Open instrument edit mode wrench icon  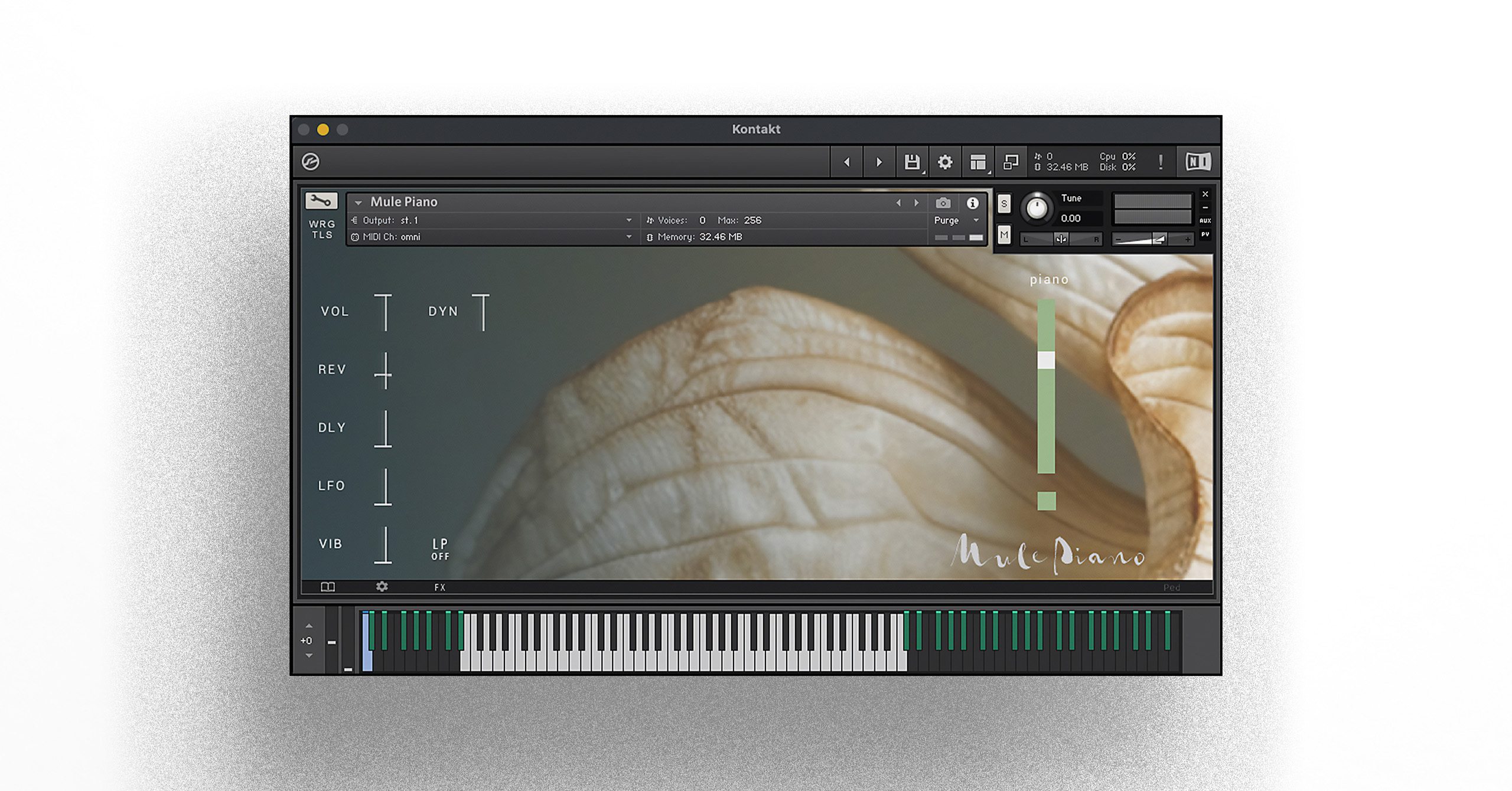click(321, 201)
